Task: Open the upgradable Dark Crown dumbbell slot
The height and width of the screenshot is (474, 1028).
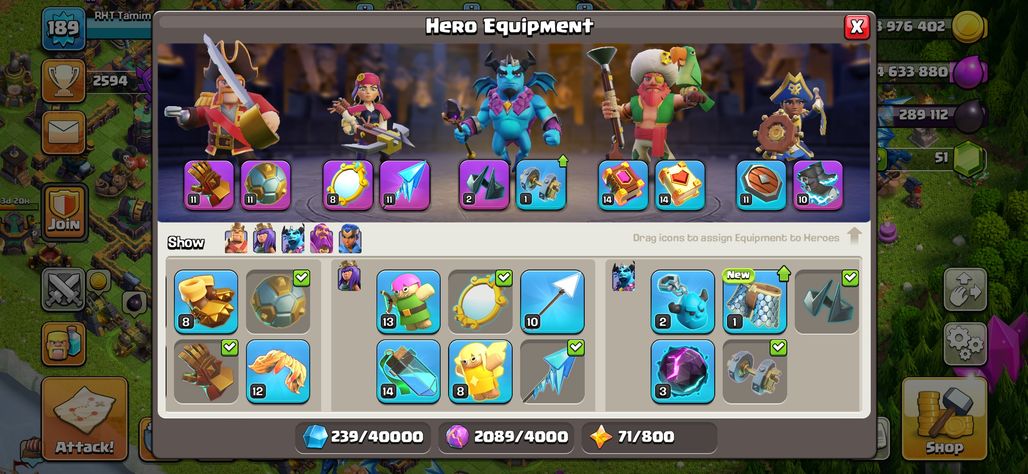Action: point(541,185)
